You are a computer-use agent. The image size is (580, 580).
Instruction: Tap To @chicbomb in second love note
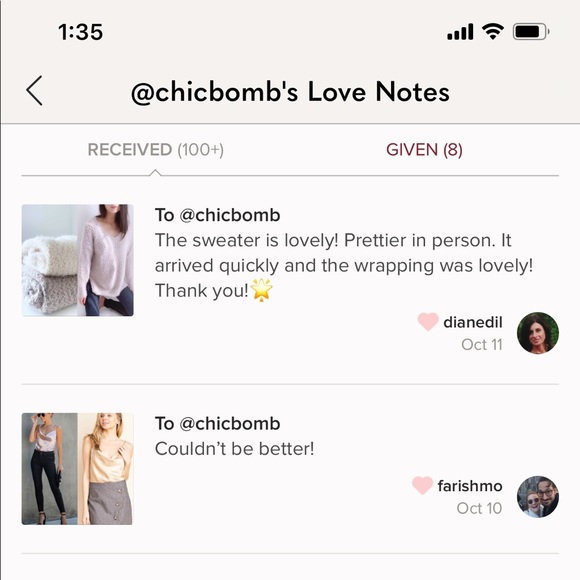click(x=218, y=424)
